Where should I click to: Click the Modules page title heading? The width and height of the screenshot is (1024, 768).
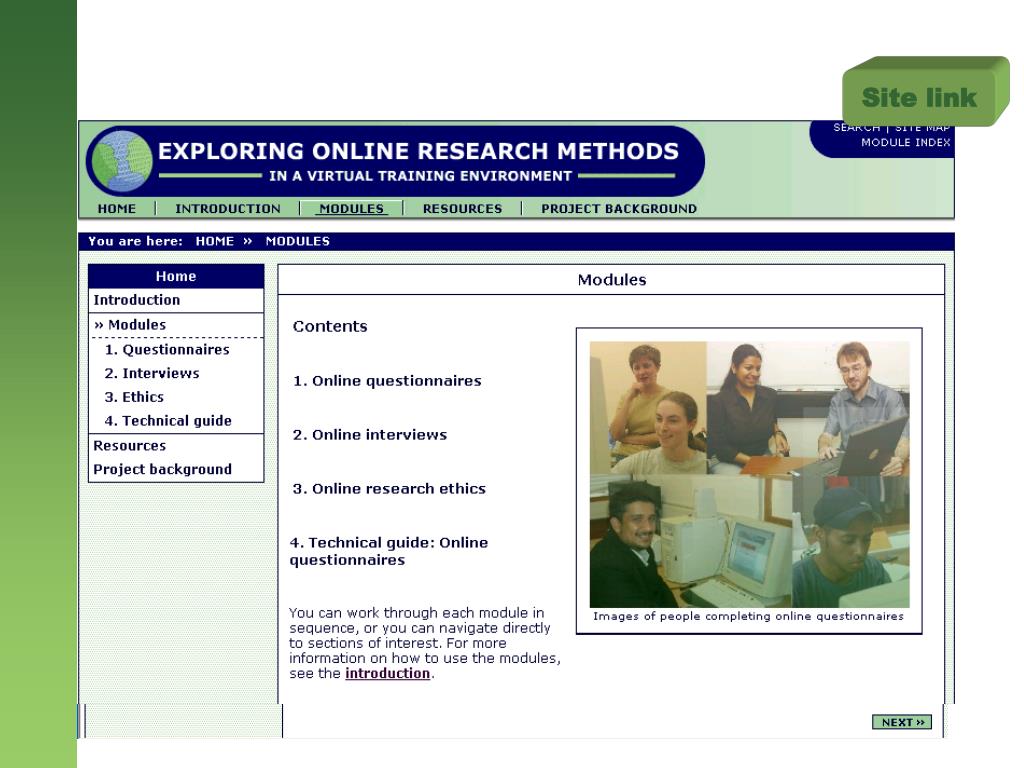[x=612, y=280]
